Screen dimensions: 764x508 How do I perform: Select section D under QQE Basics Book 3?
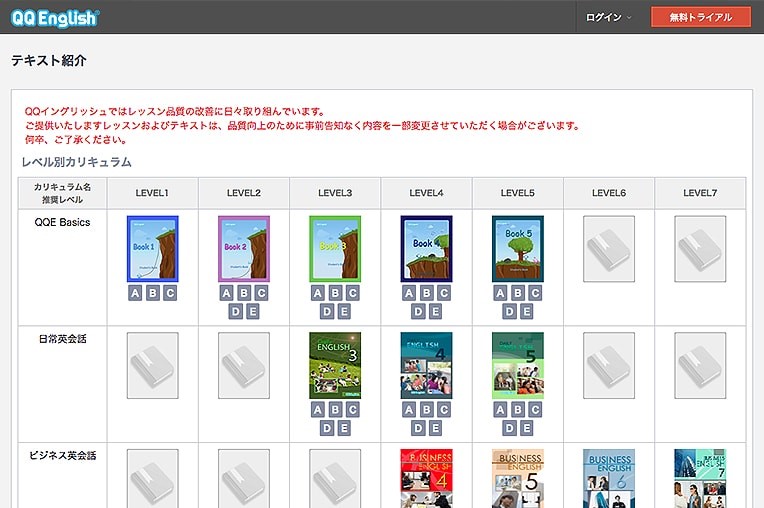tap(327, 312)
